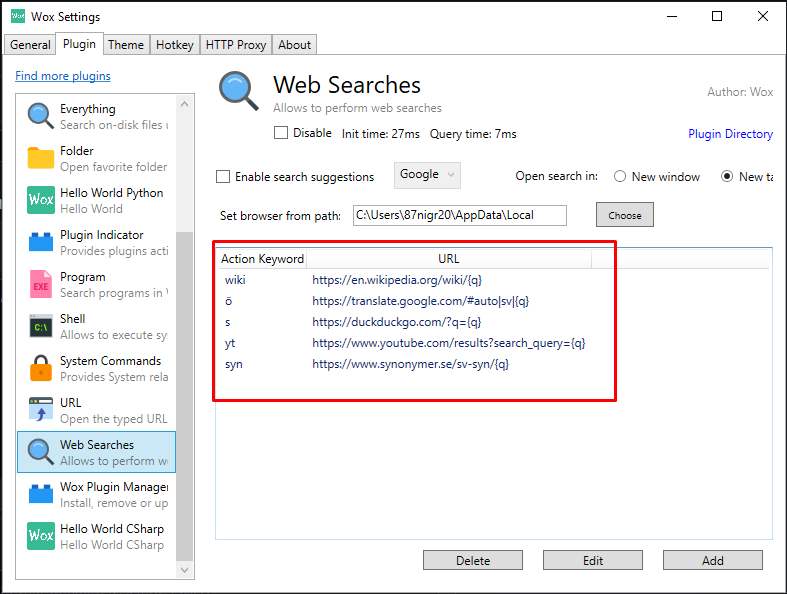
Task: Click the URL column header
Action: tap(449, 259)
